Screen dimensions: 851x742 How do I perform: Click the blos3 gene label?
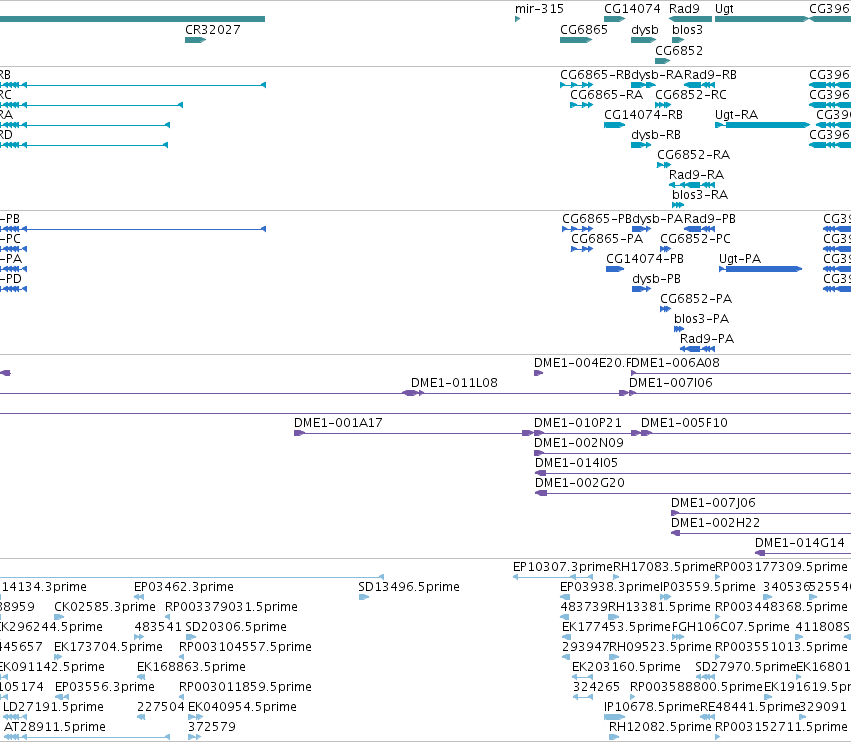687,30
